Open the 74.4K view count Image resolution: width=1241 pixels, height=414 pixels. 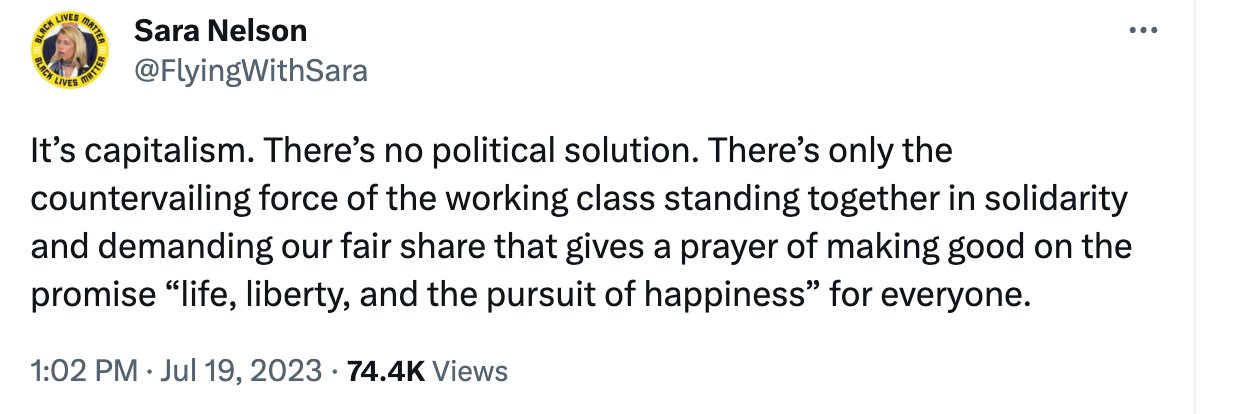tap(385, 372)
